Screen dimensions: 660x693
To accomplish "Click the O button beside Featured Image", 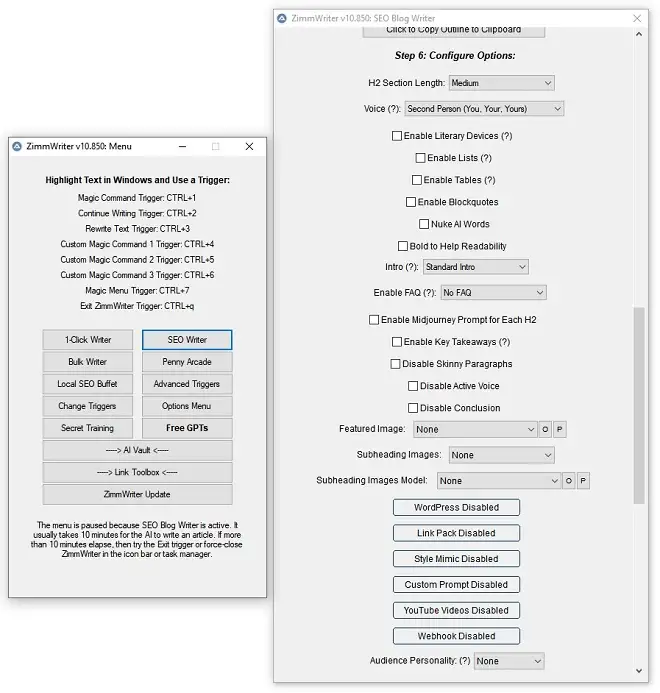I will click(545, 429).
